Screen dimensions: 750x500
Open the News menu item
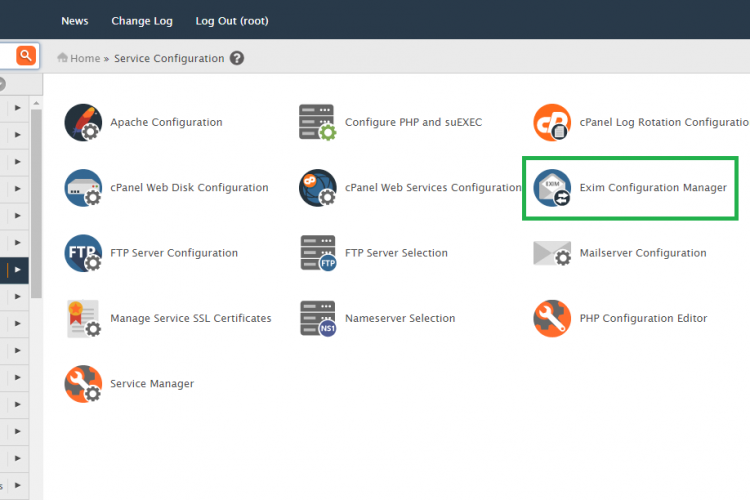pyautogui.click(x=75, y=21)
